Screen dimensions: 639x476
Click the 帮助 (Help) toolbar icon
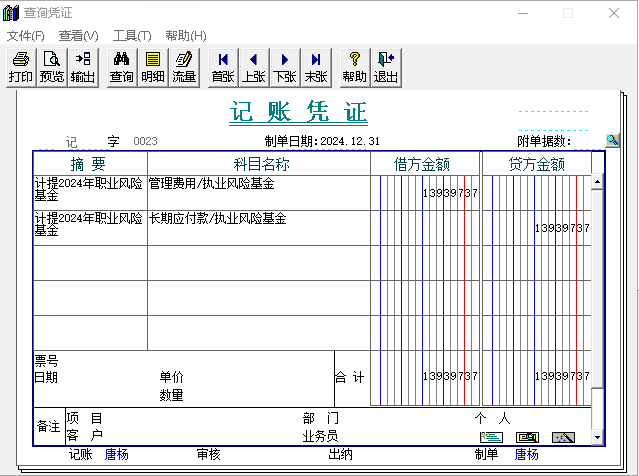[x=355, y=67]
